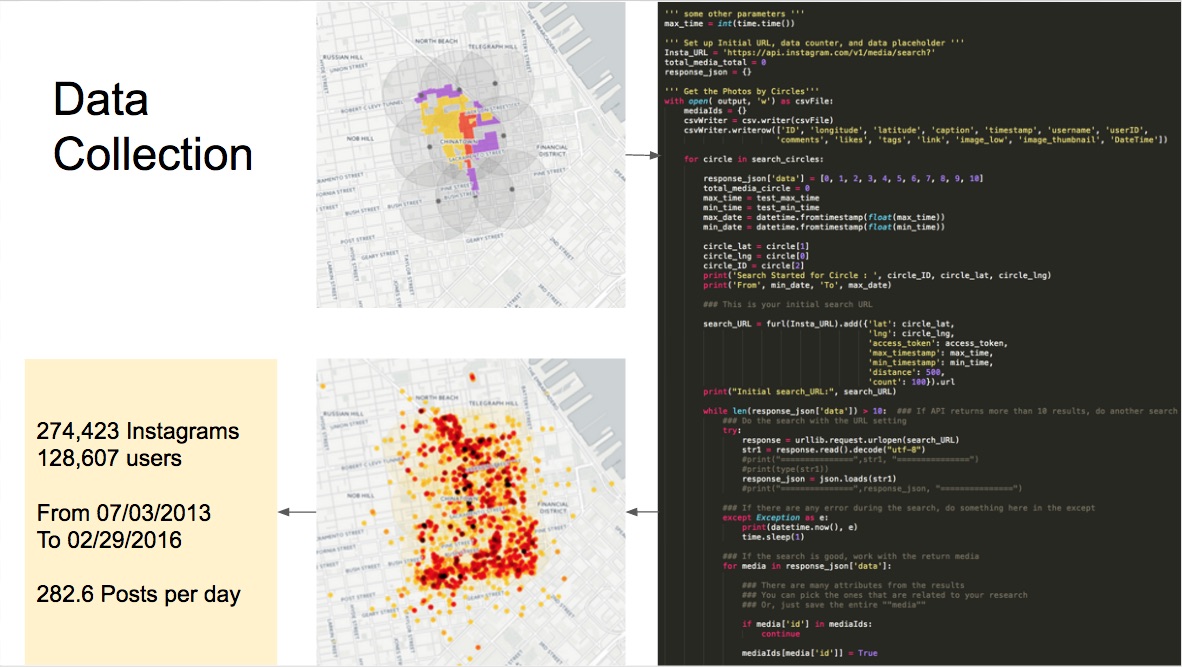Viewport: 1182px width, 667px height.
Task: Click the Insta_URL api.instagram.com code line
Action: point(800,53)
